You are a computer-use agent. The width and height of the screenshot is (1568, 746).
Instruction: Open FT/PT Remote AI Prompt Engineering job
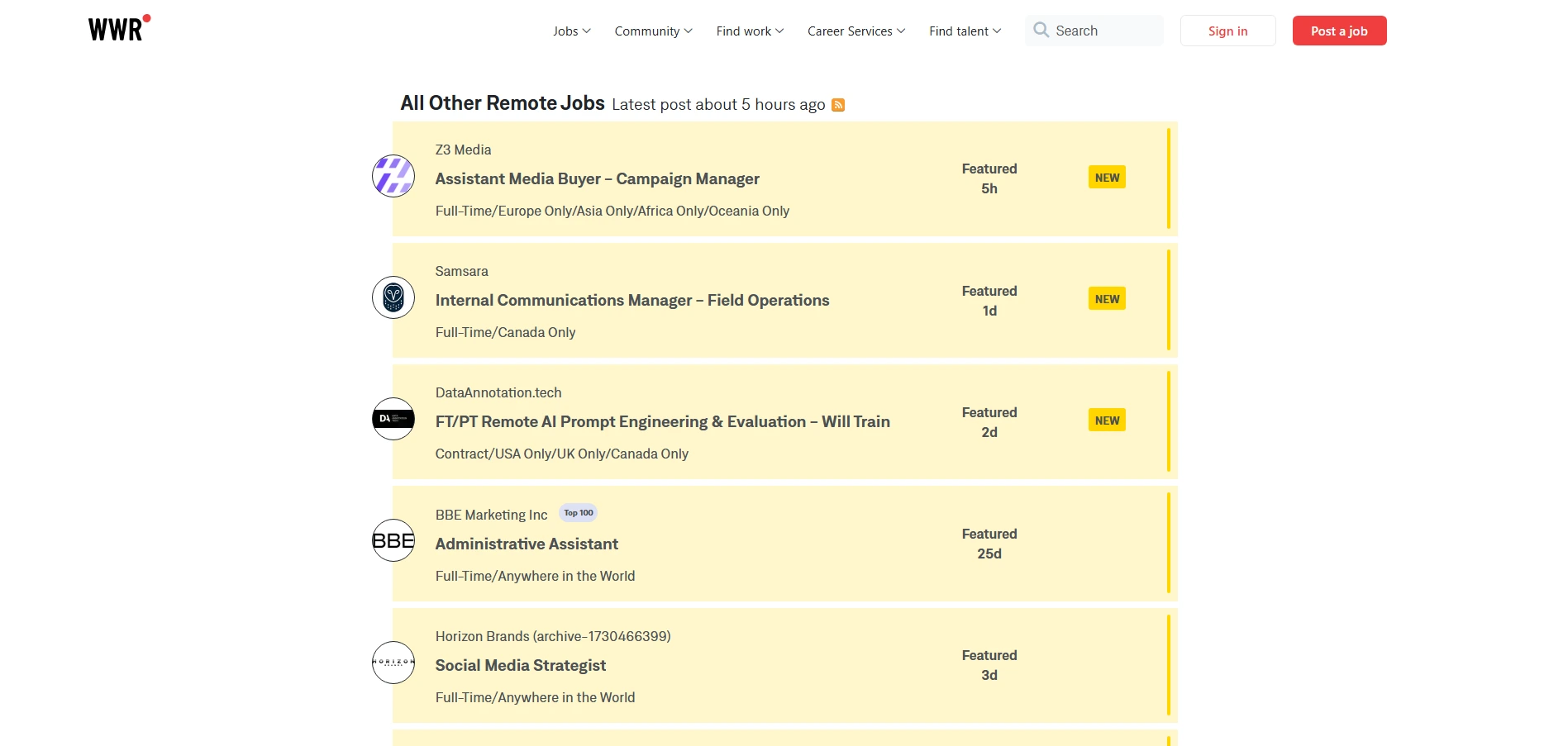click(662, 422)
